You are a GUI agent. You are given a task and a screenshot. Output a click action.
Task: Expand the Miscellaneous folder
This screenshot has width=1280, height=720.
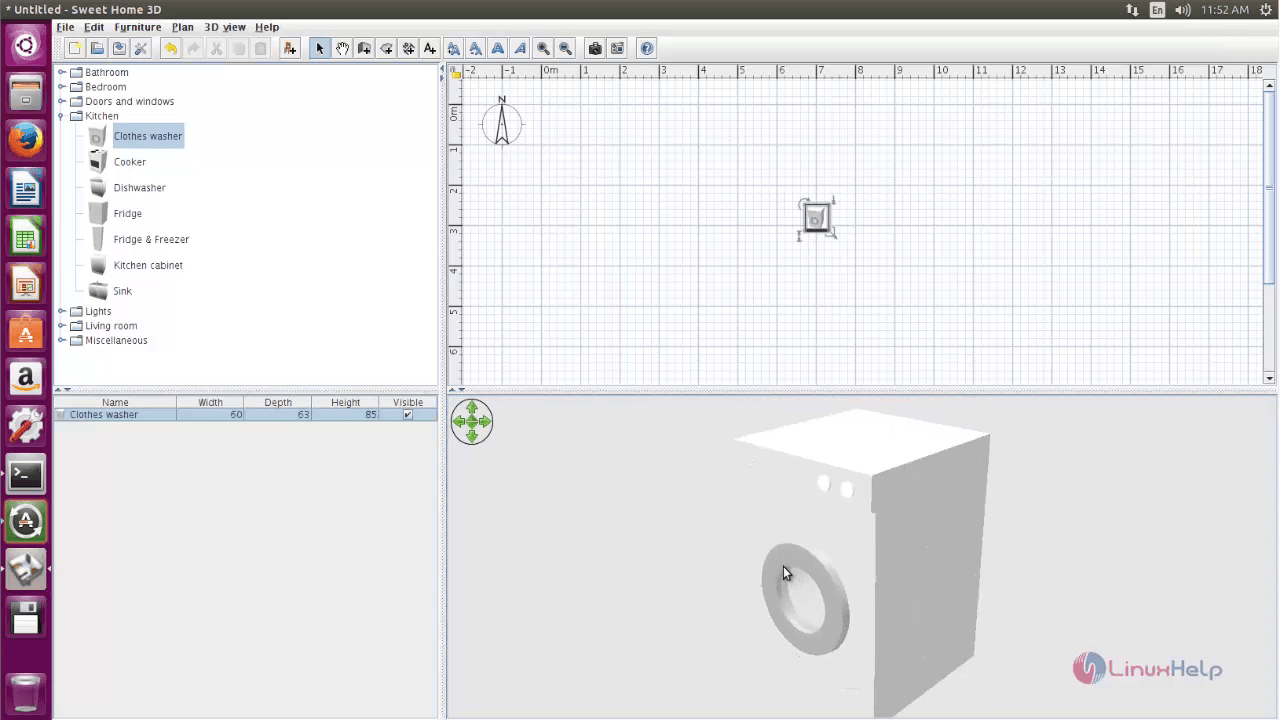pyautogui.click(x=62, y=340)
